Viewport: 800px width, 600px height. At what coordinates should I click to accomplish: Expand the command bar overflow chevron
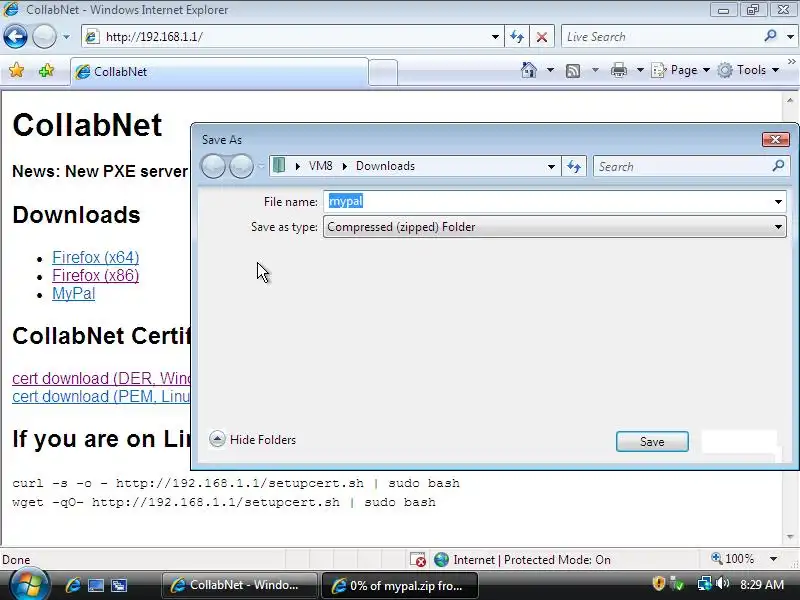click(791, 61)
